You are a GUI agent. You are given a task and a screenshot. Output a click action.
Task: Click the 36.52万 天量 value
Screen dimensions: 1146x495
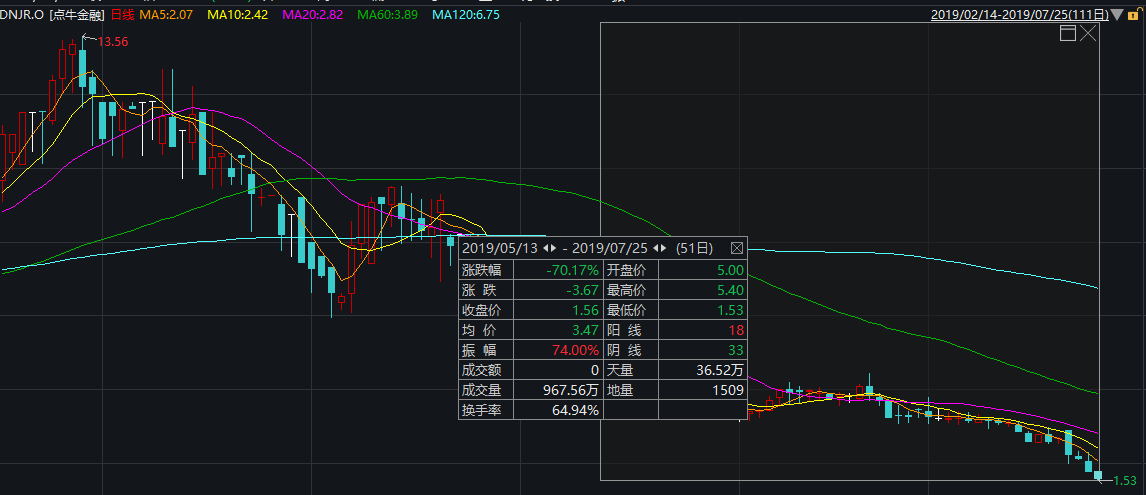[720, 370]
